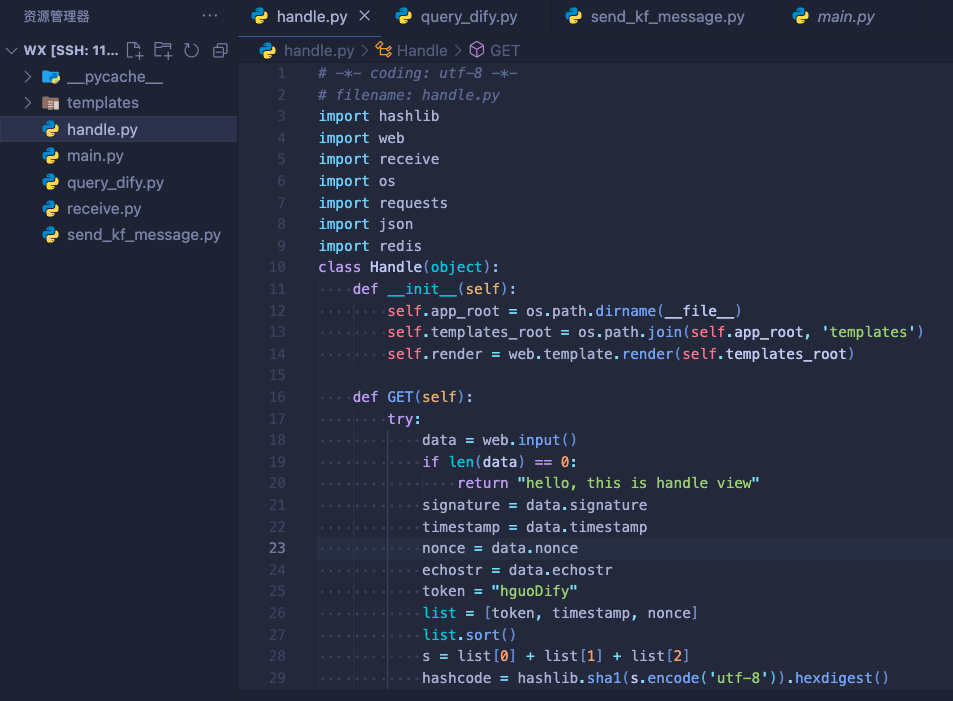This screenshot has height=701, width=953.
Task: Click the GET method icon in breadcrumb
Action: (x=476, y=50)
